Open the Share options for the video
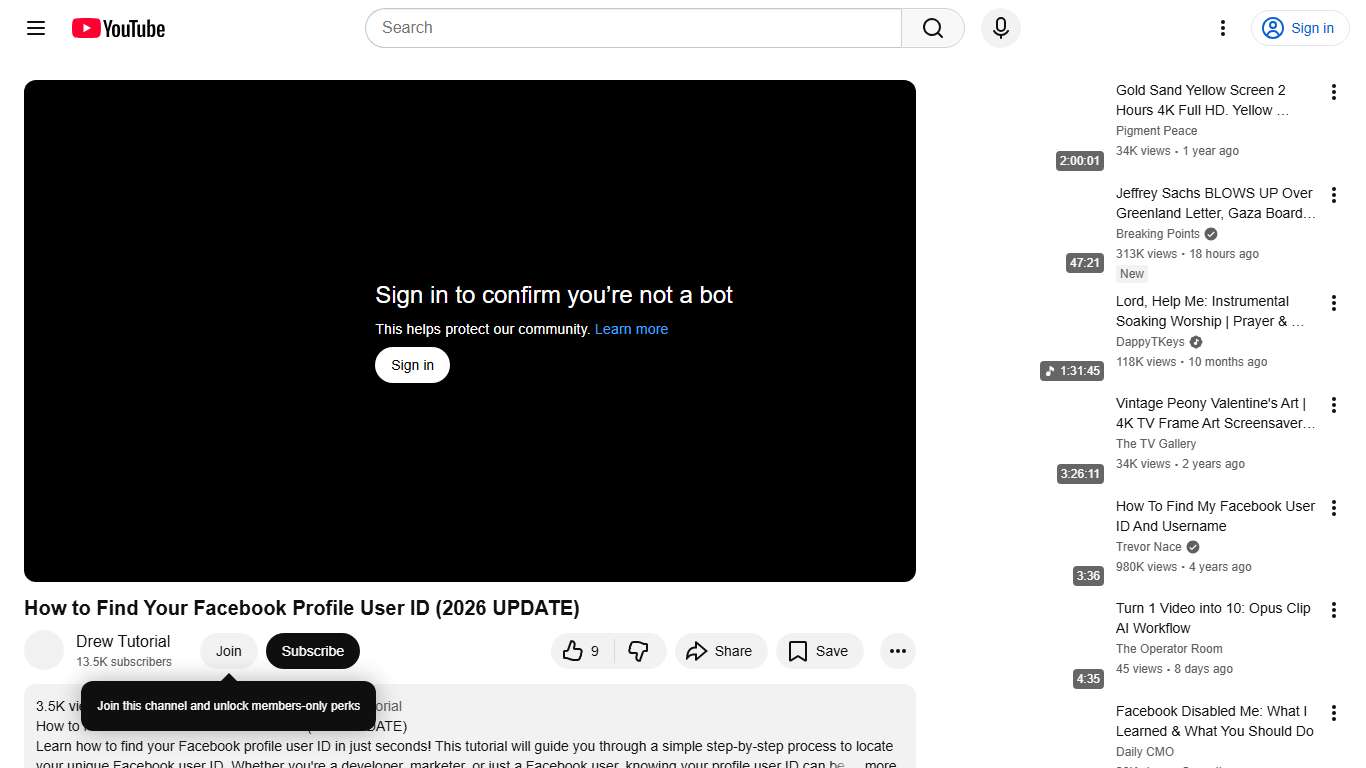The width and height of the screenshot is (1366, 768). (721, 651)
